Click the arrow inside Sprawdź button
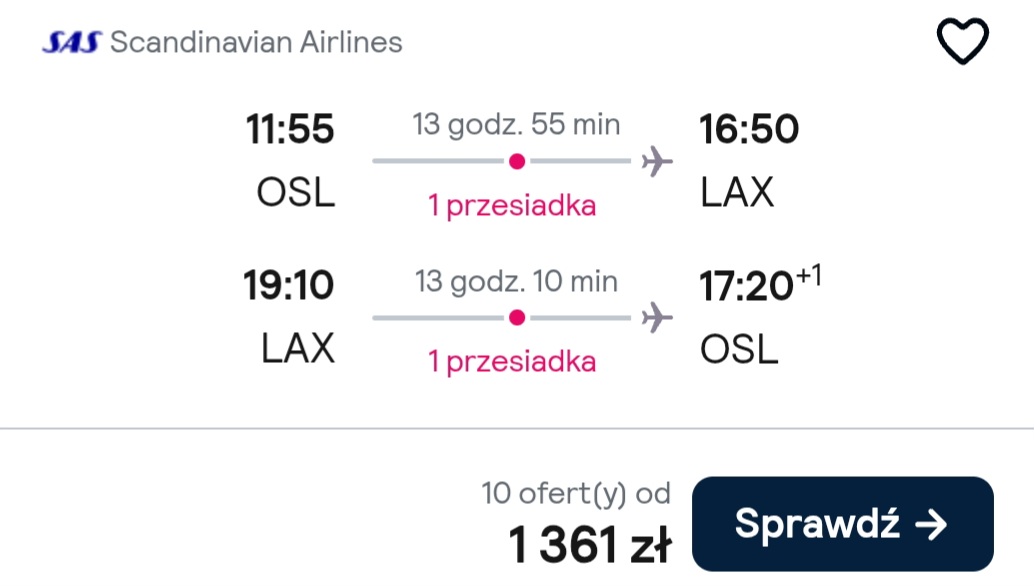The width and height of the screenshot is (1034, 586). click(931, 525)
